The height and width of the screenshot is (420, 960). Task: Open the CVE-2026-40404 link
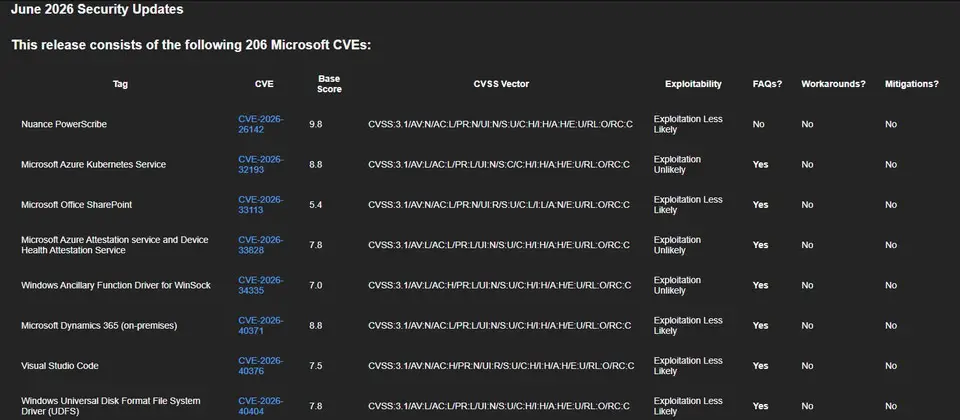tap(261, 406)
